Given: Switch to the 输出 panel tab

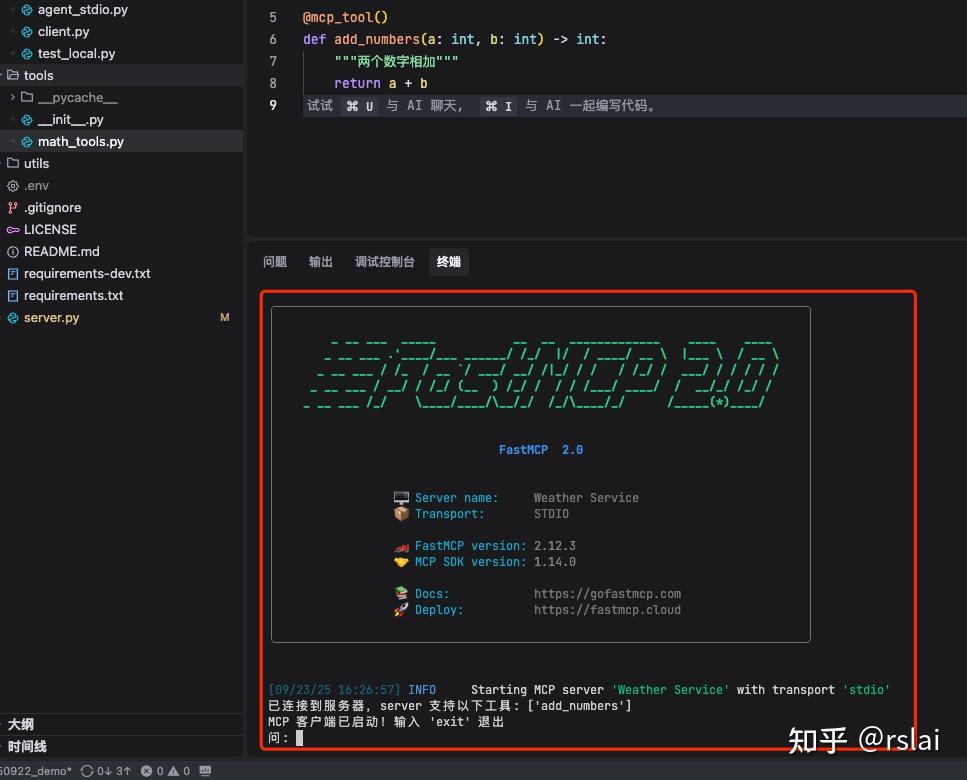Looking at the screenshot, I should pyautogui.click(x=321, y=261).
